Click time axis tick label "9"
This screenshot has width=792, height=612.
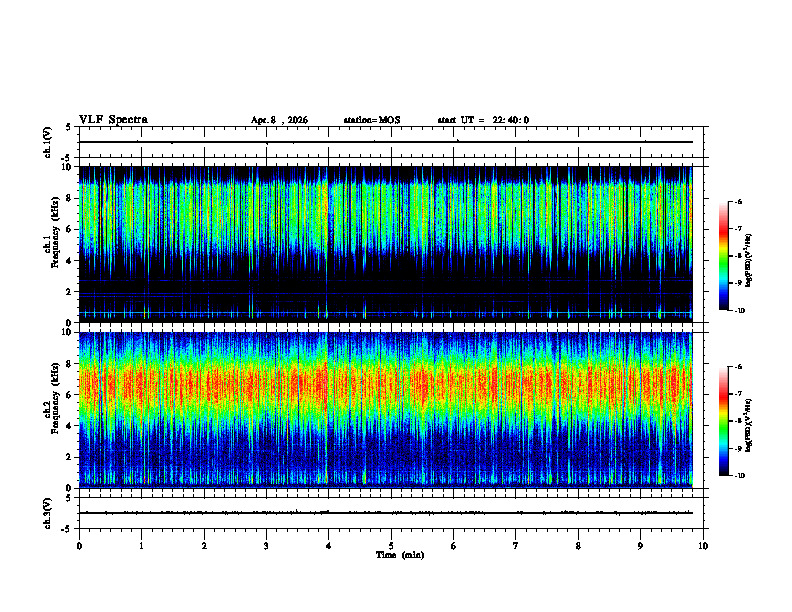click(640, 546)
